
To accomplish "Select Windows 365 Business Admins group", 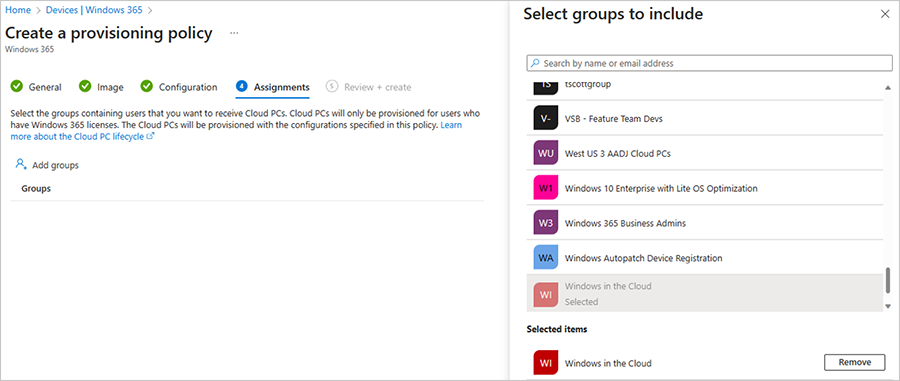I will tap(705, 223).
